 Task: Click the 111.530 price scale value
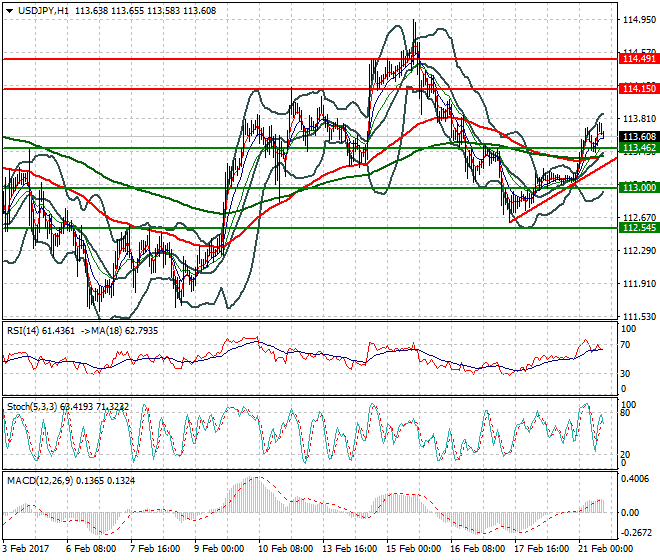(639, 317)
